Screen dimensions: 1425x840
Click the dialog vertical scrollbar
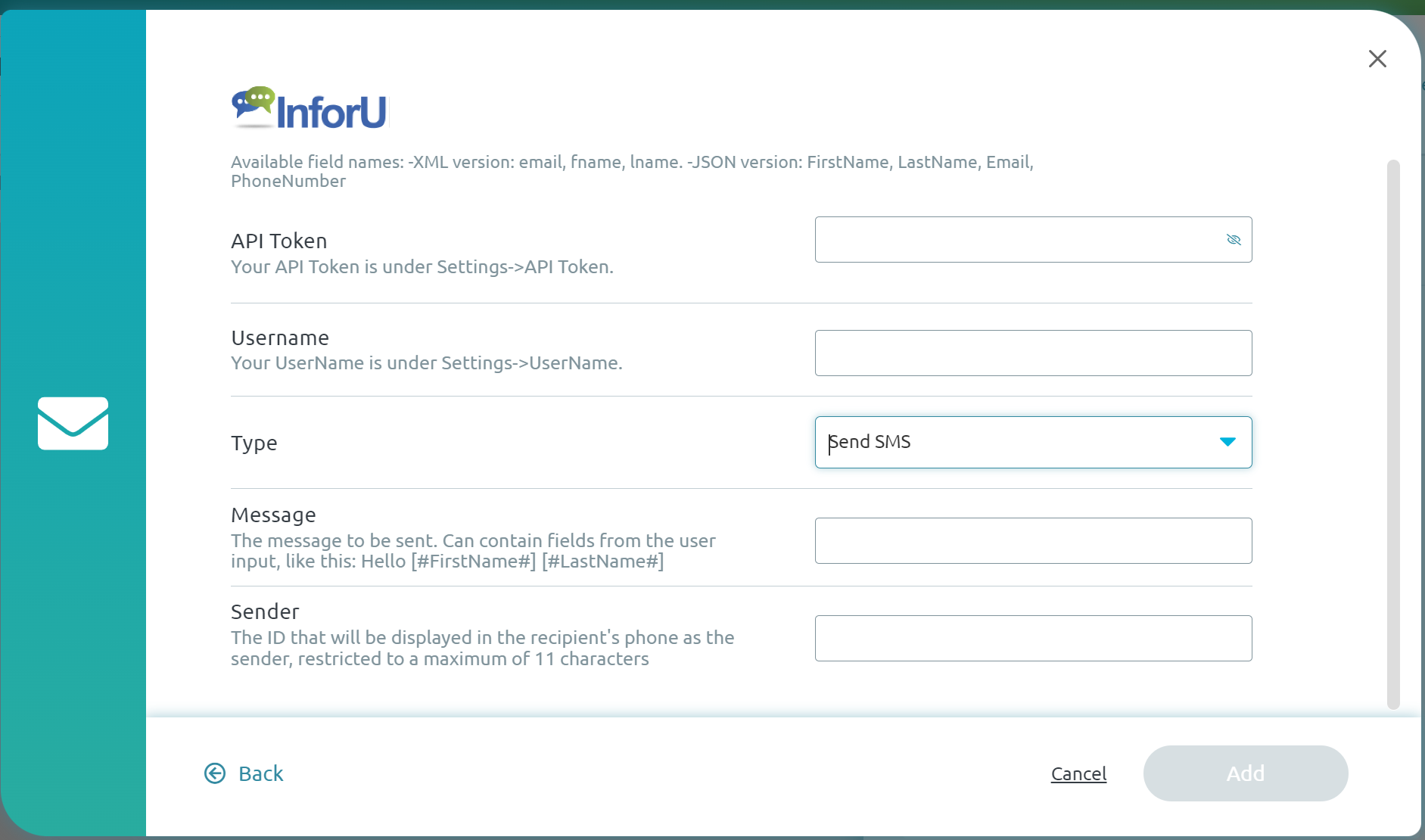click(1393, 434)
